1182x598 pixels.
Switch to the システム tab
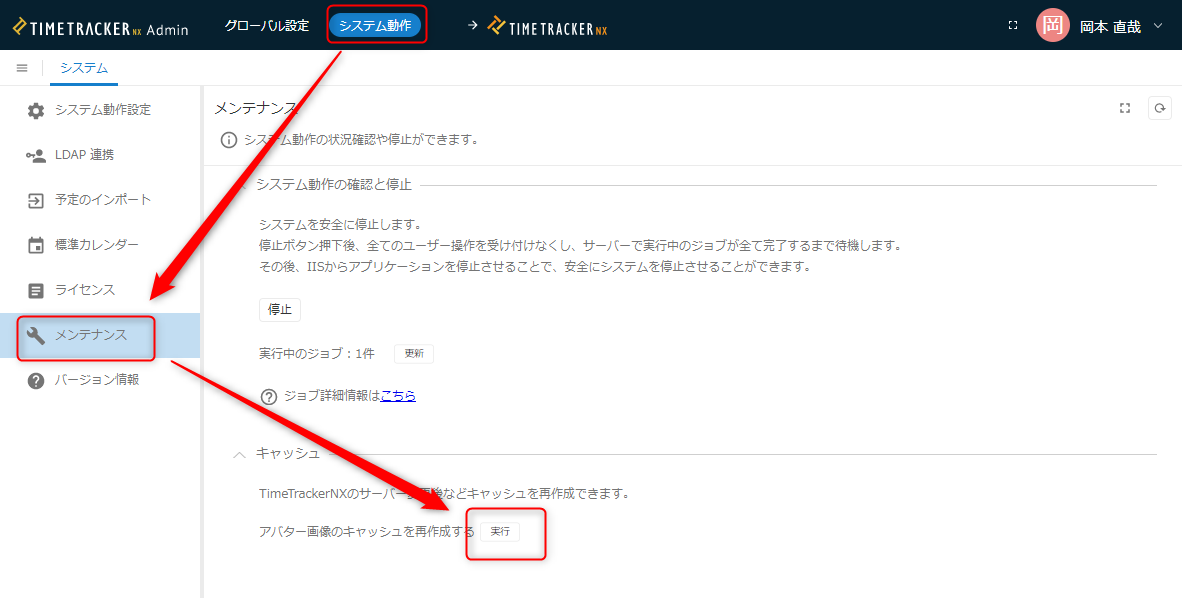point(84,68)
